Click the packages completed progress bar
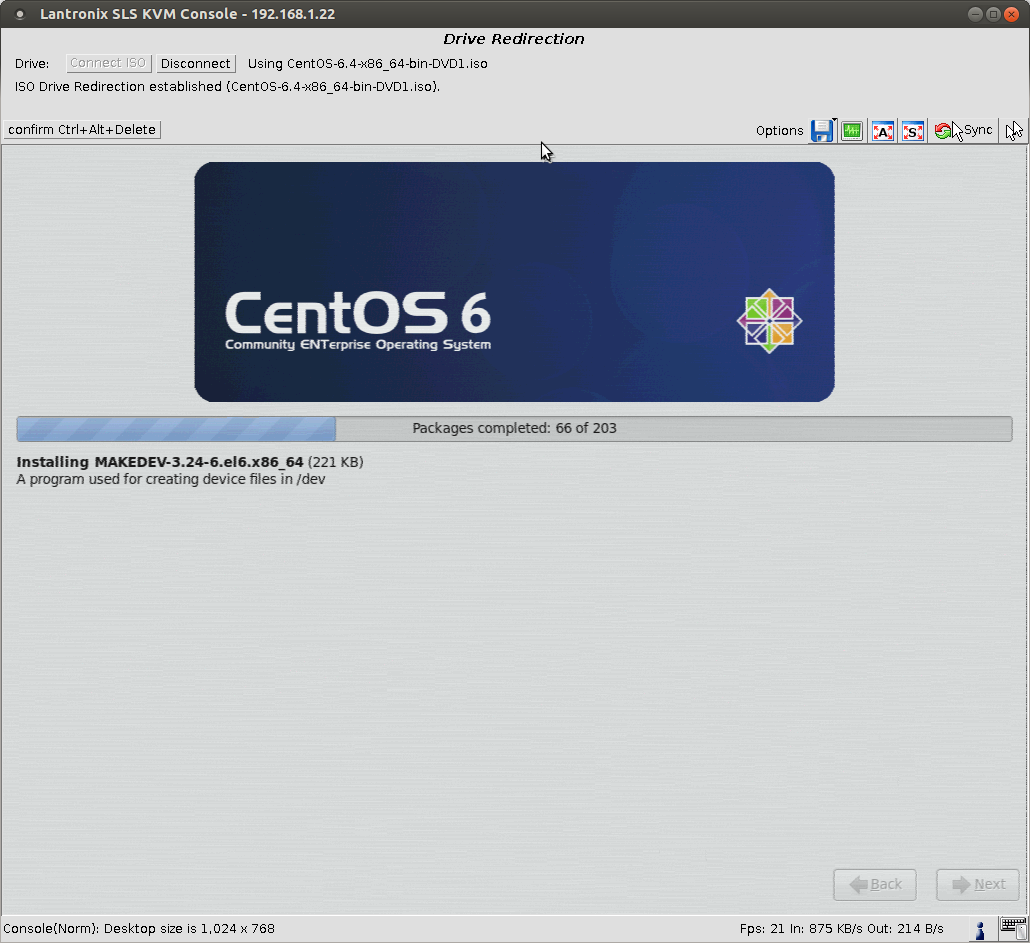The image size is (1030, 943). (514, 429)
